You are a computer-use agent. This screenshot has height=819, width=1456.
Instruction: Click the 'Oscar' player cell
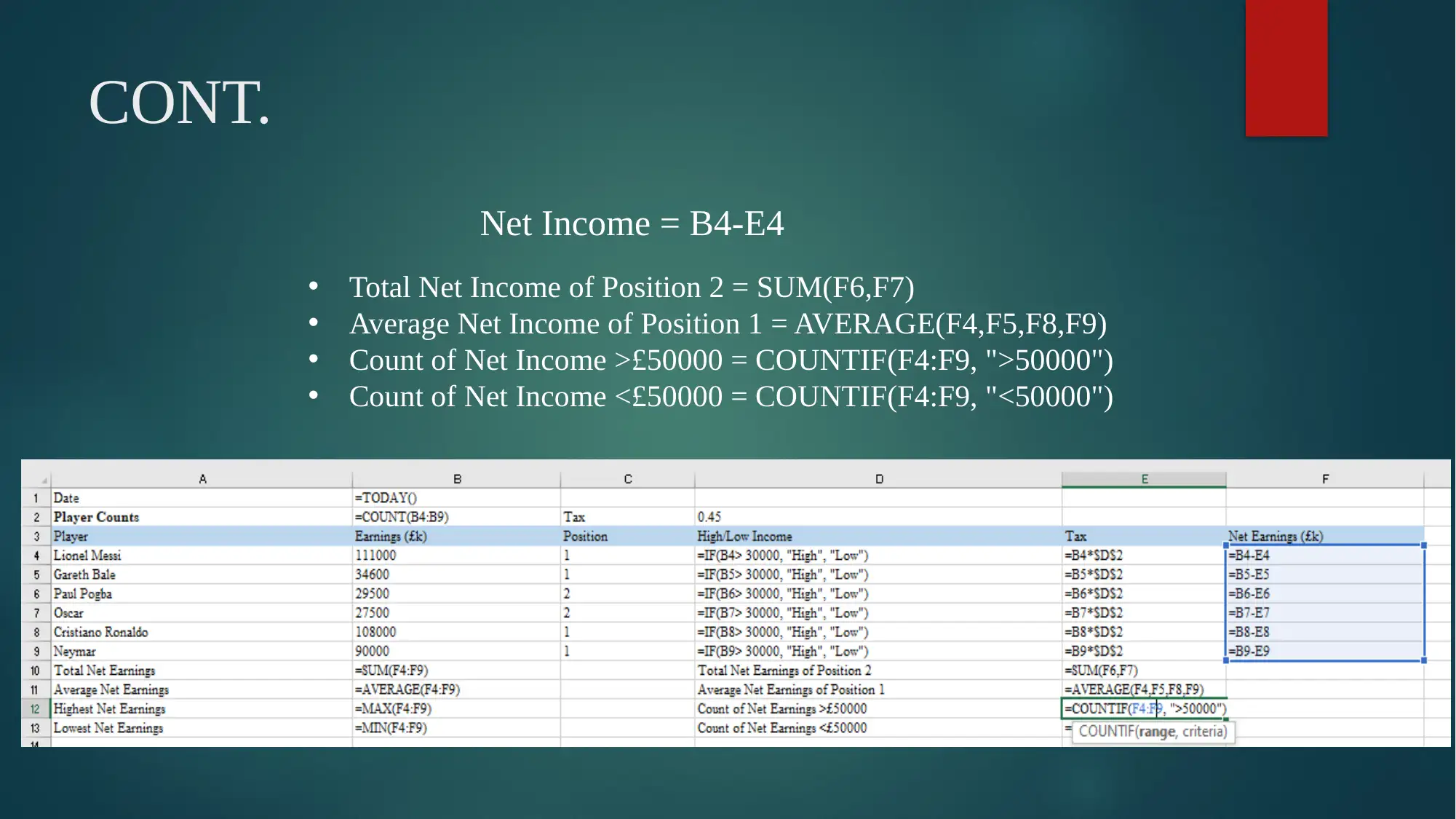[x=202, y=613]
